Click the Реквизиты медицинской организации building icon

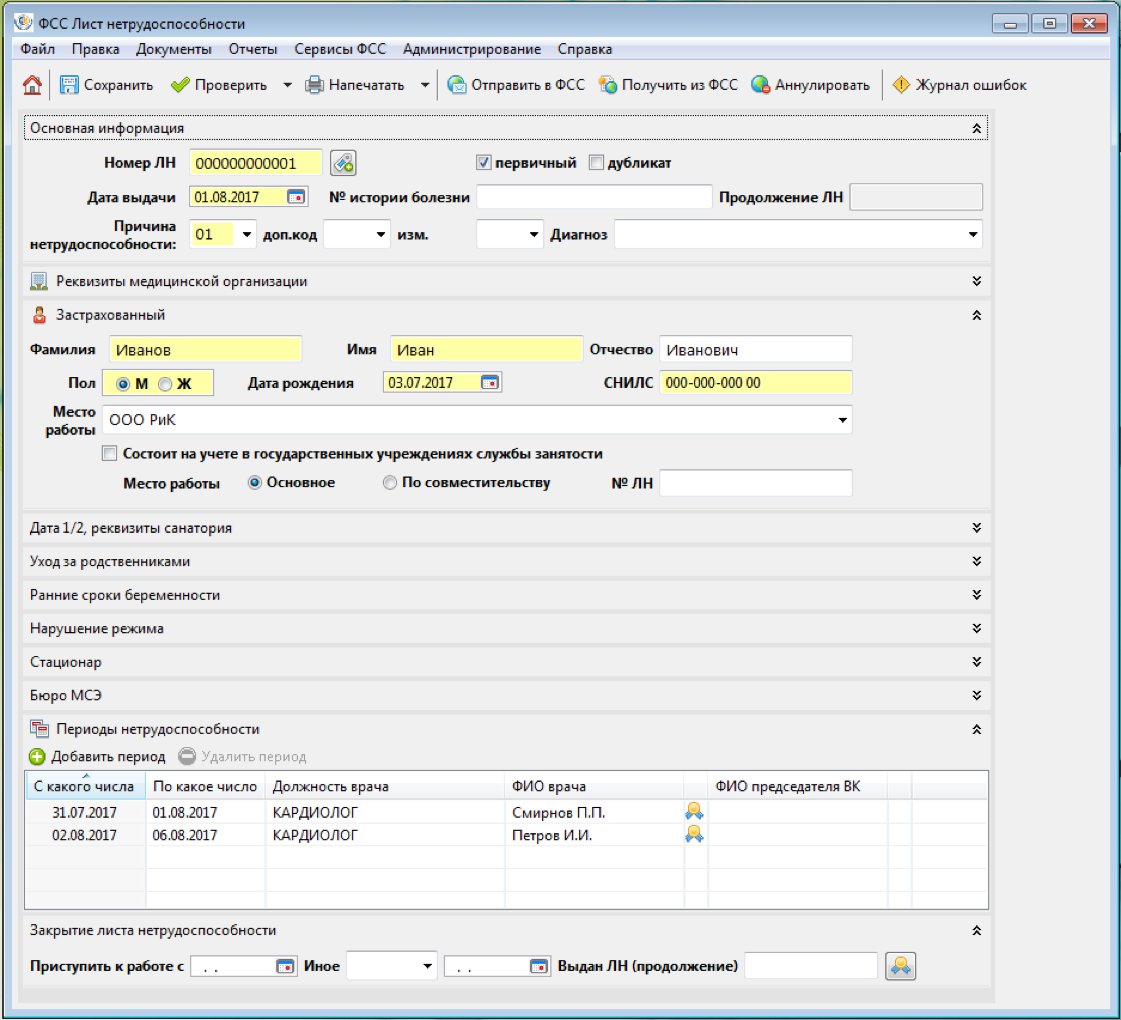pos(39,282)
